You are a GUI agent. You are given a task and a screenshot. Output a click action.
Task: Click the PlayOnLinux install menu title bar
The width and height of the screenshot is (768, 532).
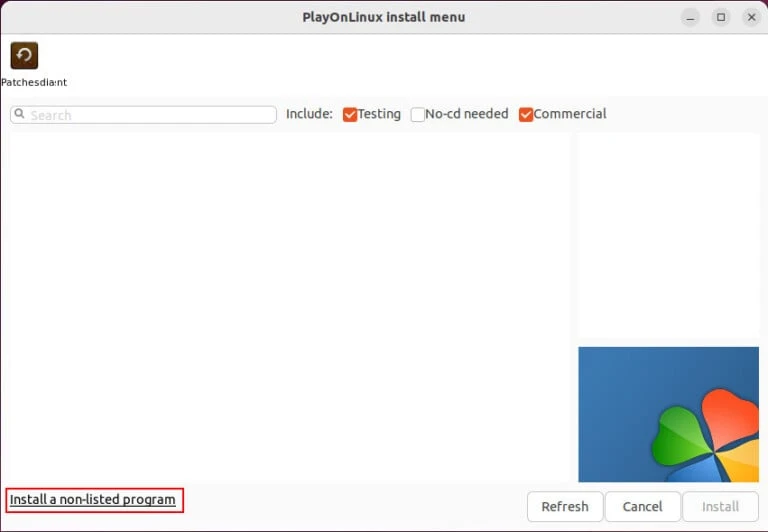[x=384, y=17]
